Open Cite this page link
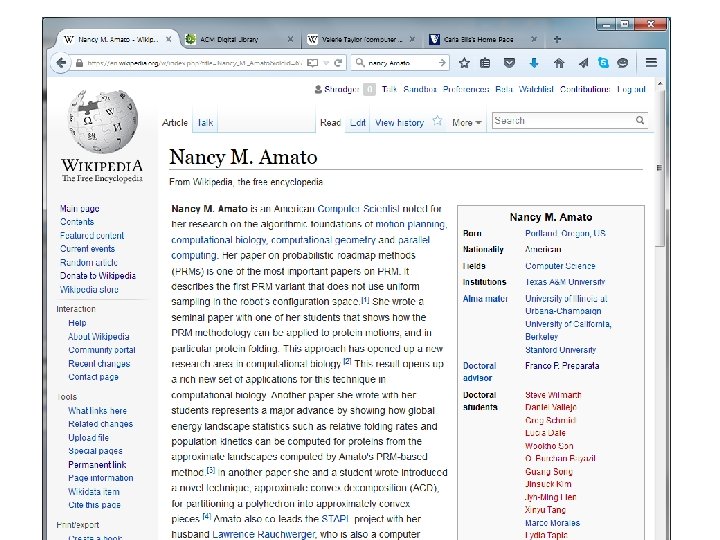The height and width of the screenshot is (540, 720). pyautogui.click(x=94, y=505)
